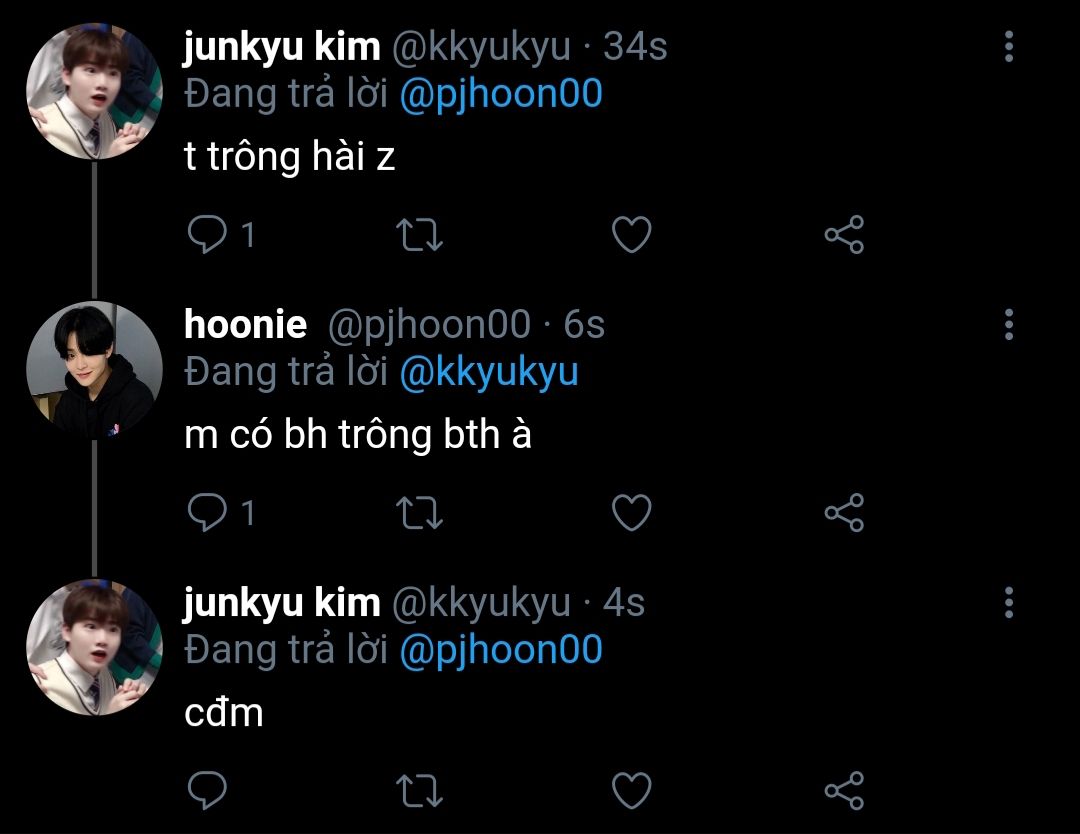This screenshot has width=1080, height=834.
Task: Retweet the "t trông hài z" tweet
Action: click(x=419, y=234)
